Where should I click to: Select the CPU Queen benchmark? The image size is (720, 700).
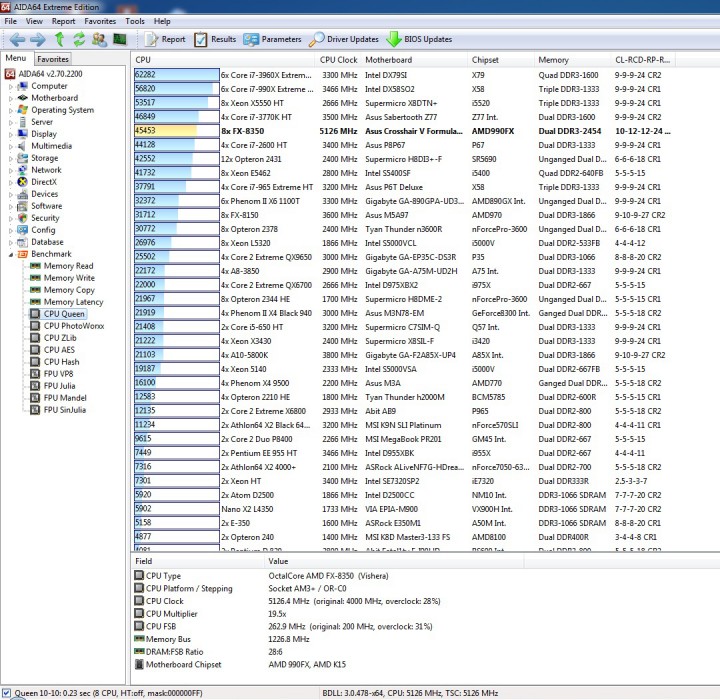coord(58,314)
